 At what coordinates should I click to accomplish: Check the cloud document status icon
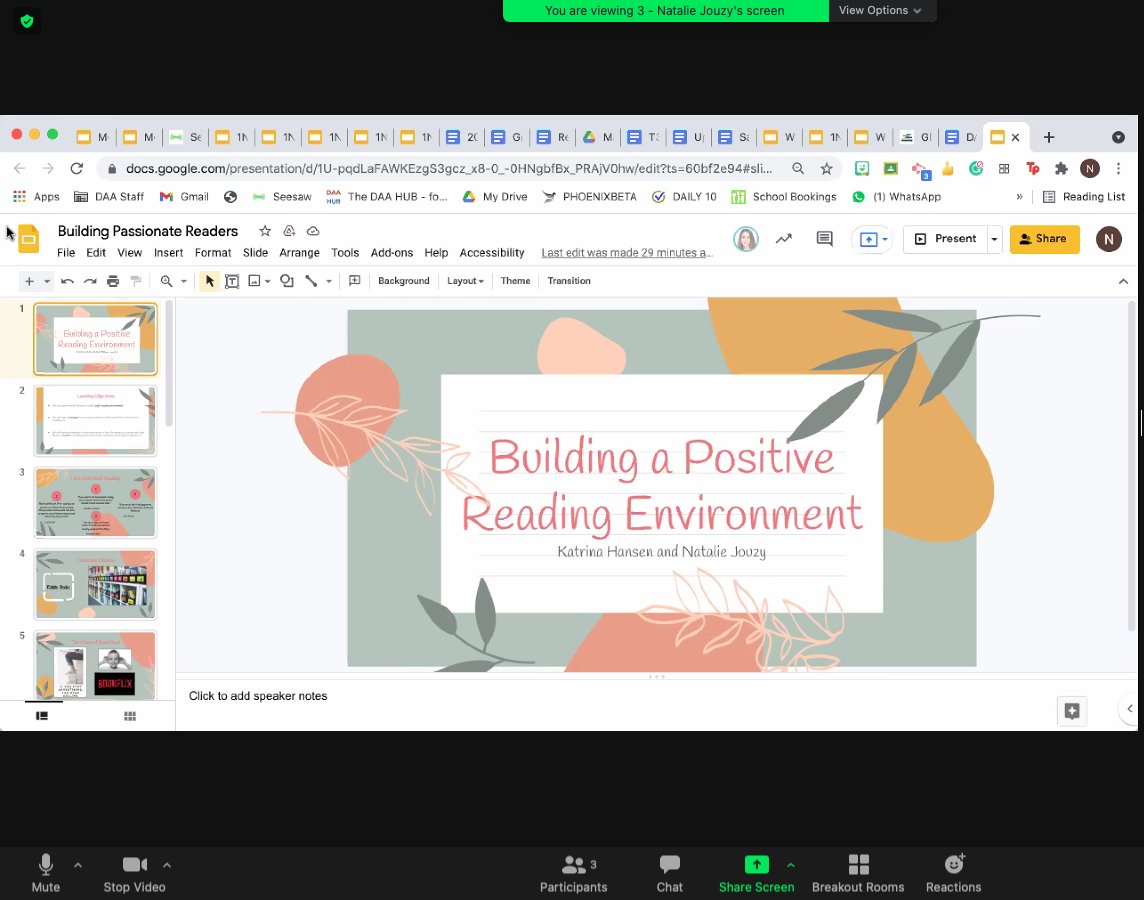313,231
